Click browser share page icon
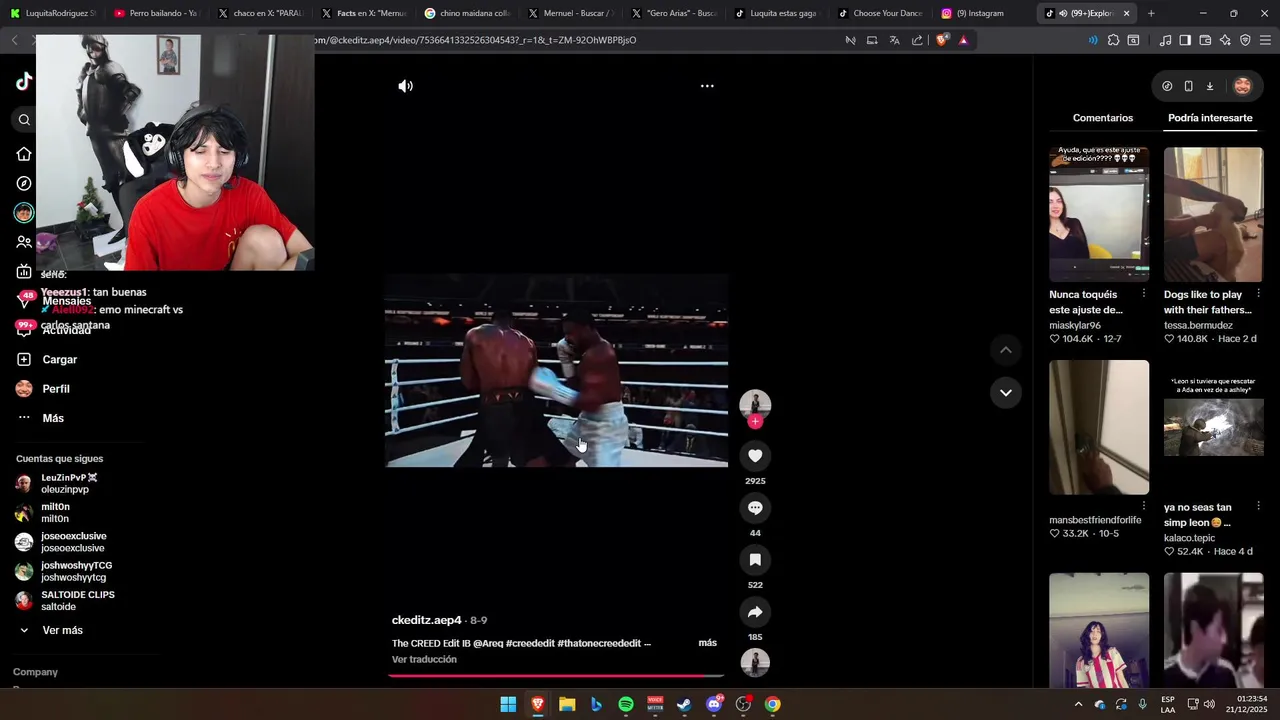 pos(917,40)
